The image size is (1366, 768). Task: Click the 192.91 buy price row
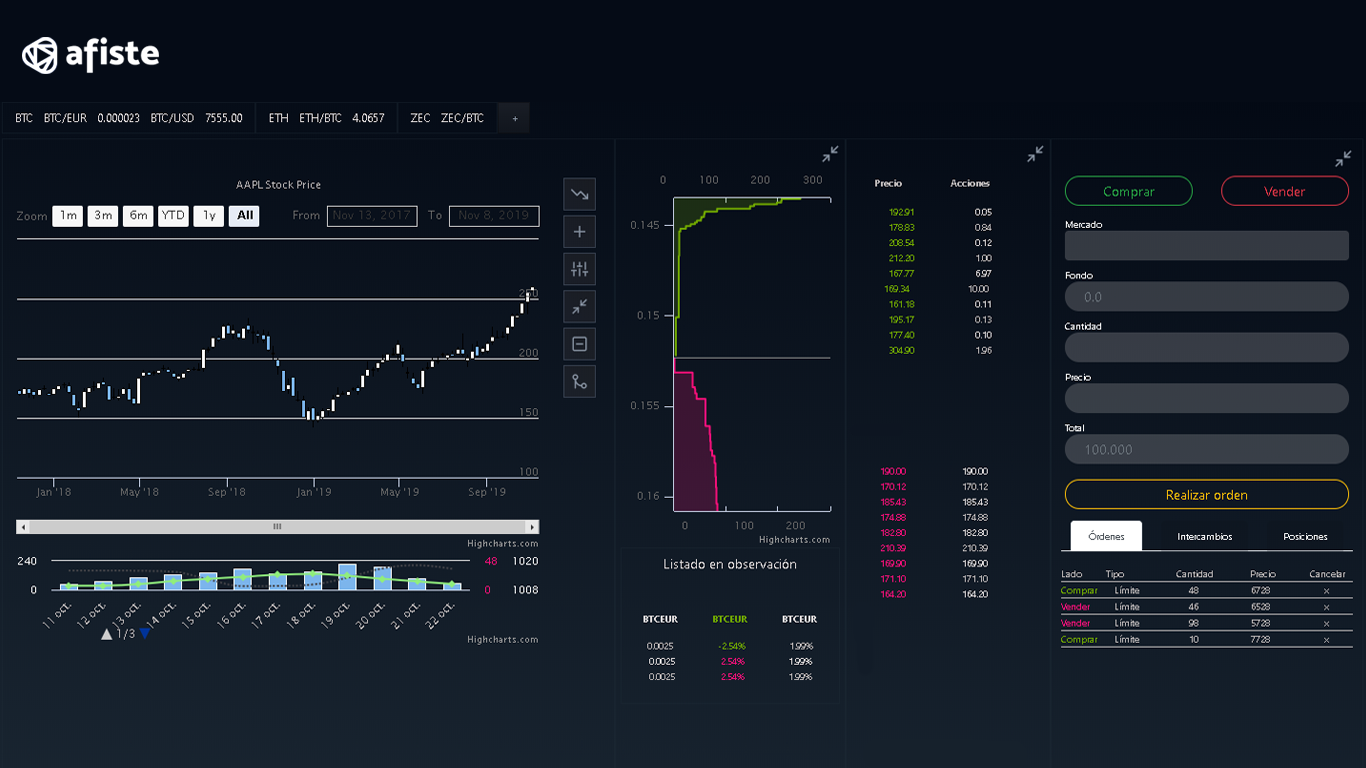click(901, 212)
